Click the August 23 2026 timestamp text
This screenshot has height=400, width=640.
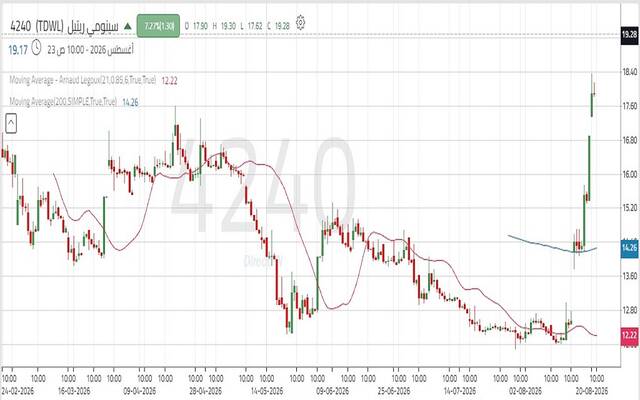point(90,50)
